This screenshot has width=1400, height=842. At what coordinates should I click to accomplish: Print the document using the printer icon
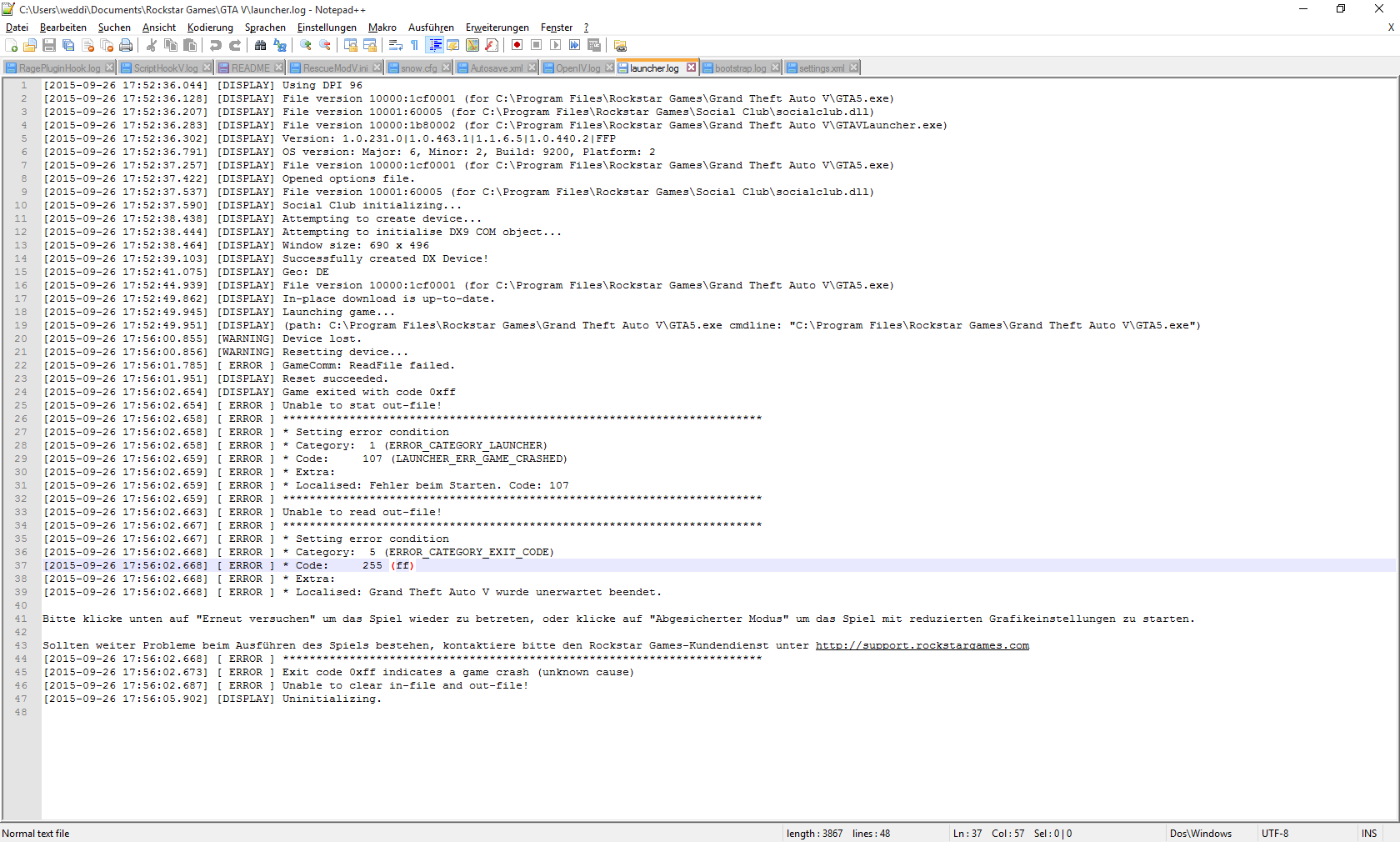click(126, 46)
